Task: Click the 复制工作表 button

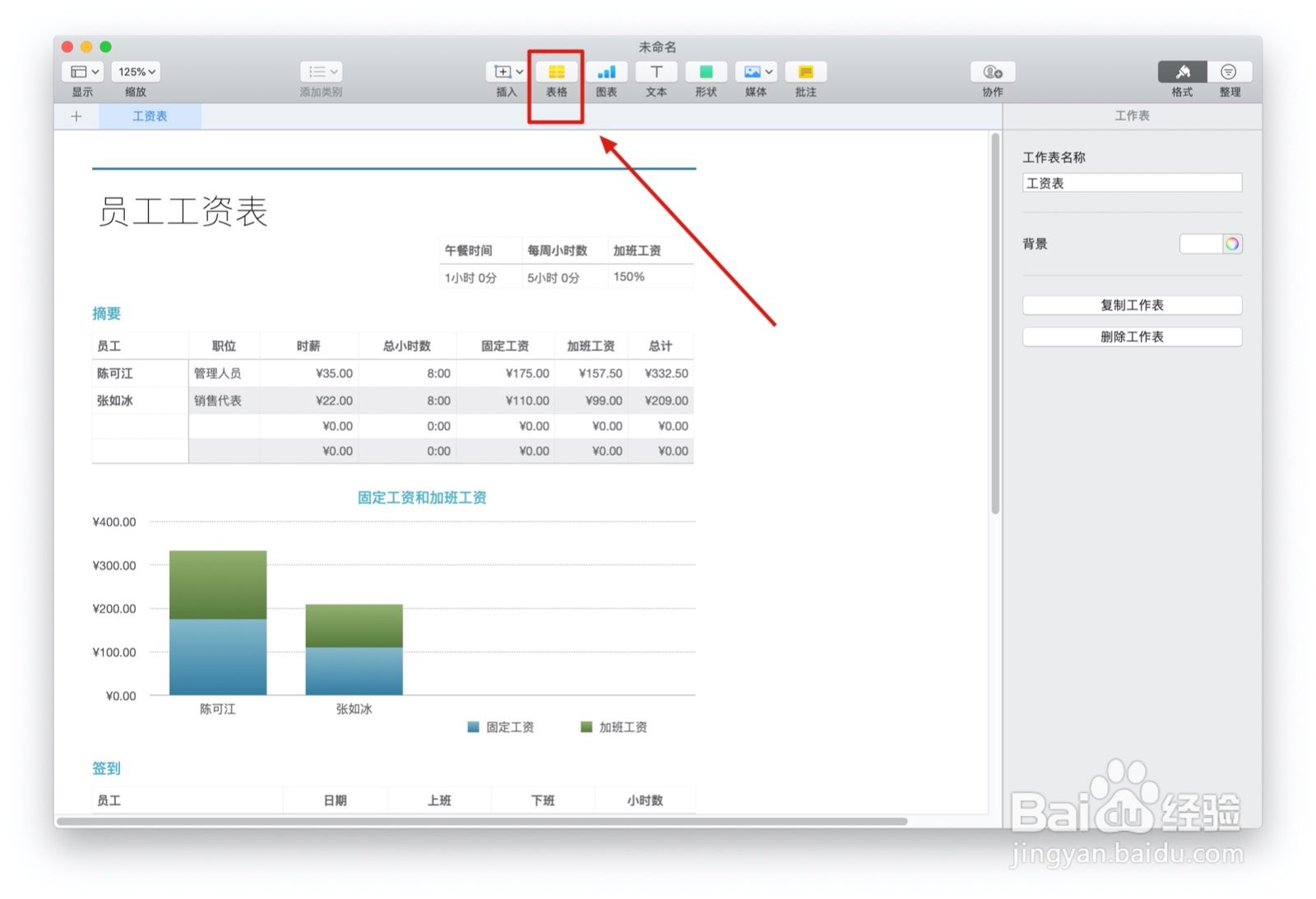Action: [1132, 305]
